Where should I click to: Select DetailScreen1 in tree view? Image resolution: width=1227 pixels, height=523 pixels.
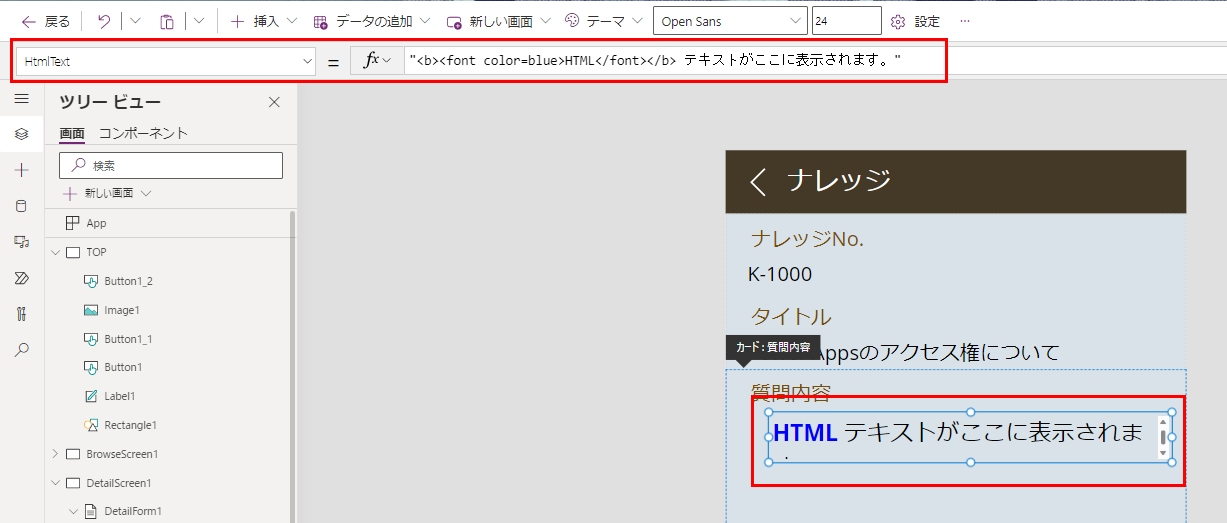[x=119, y=483]
